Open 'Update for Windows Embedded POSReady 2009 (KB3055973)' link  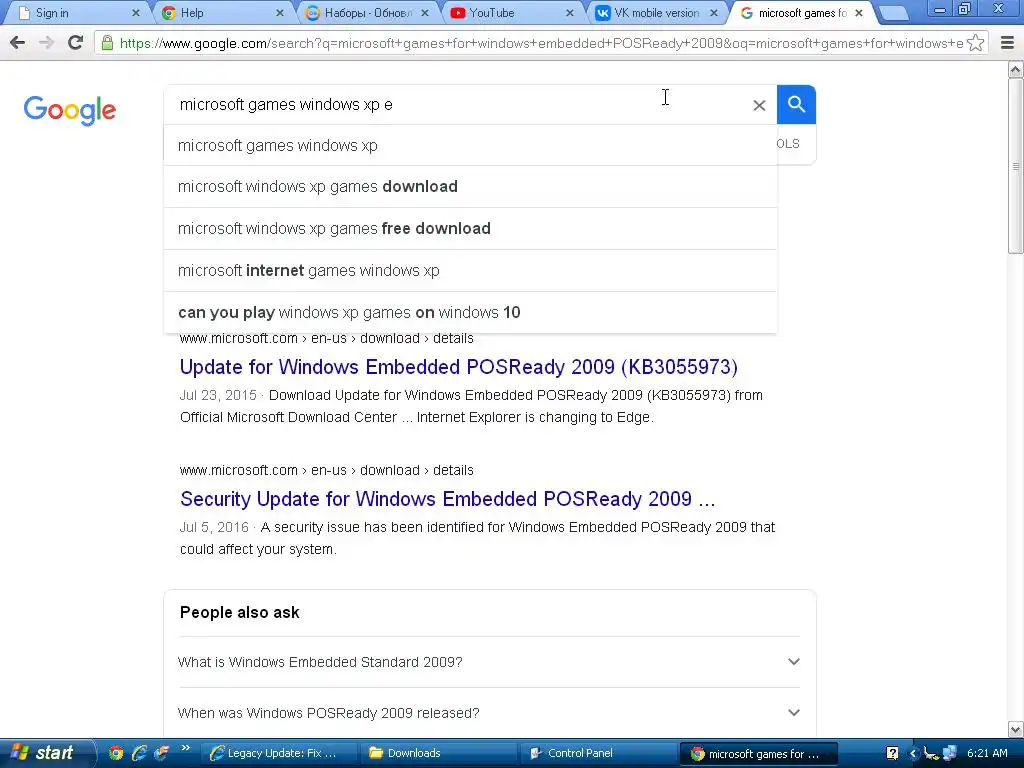point(458,367)
